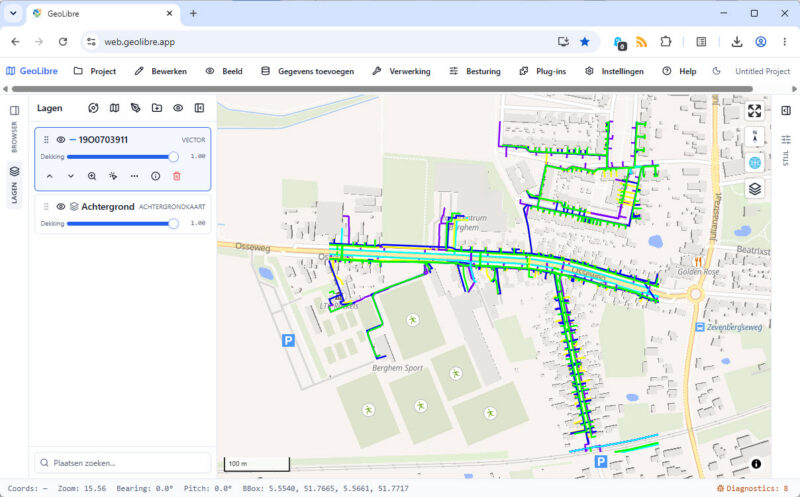The image size is (800, 497).
Task: Delete the 19O0703911 layer with trash icon
Action: pos(177,176)
